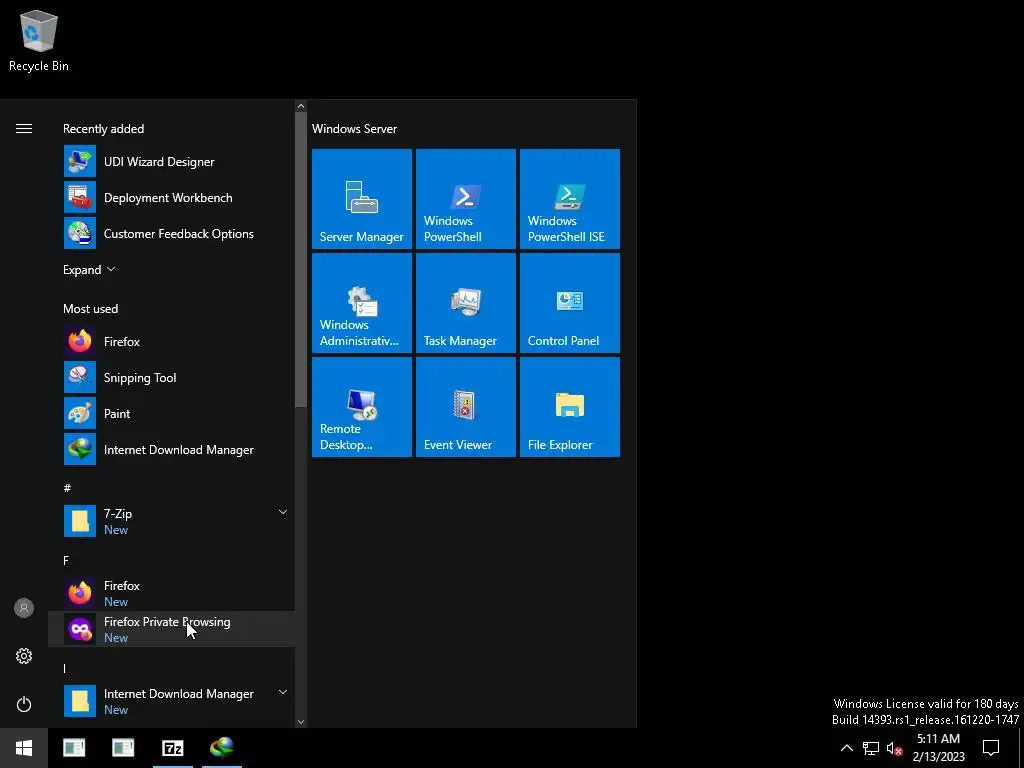This screenshot has width=1024, height=768.
Task: Open the Recycle Bin desktop icon
Action: [39, 40]
